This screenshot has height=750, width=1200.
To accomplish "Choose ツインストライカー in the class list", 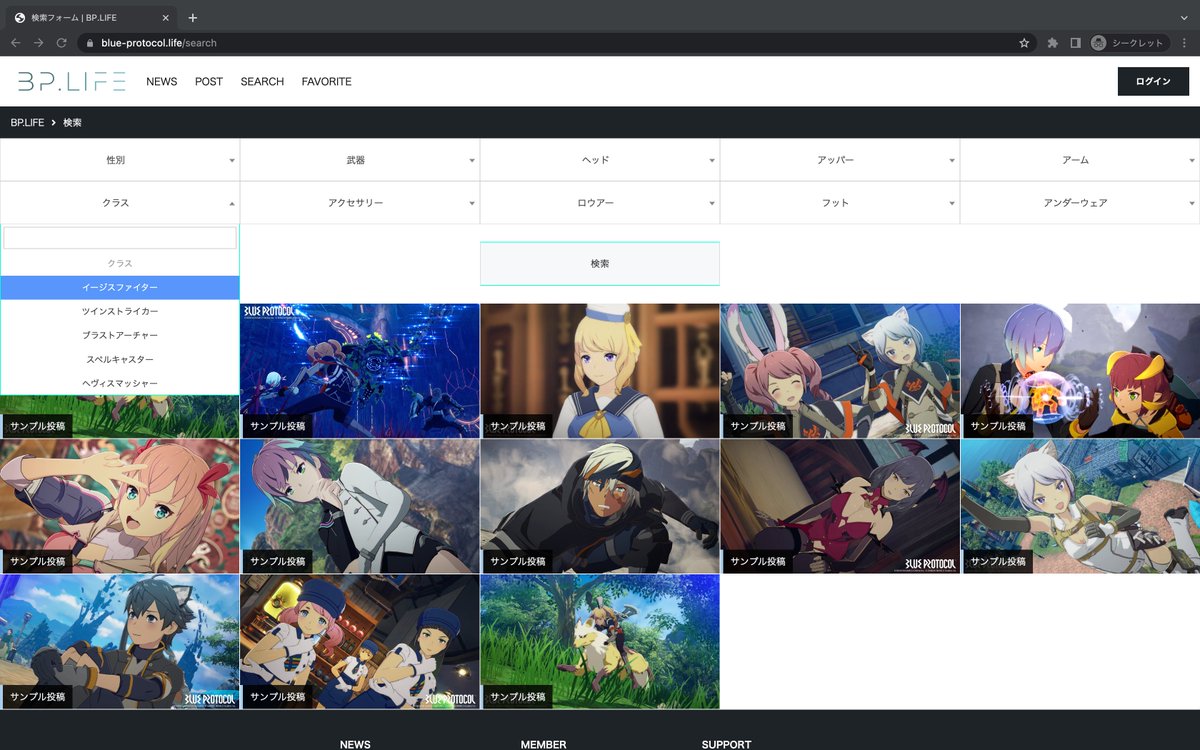I will (x=120, y=311).
